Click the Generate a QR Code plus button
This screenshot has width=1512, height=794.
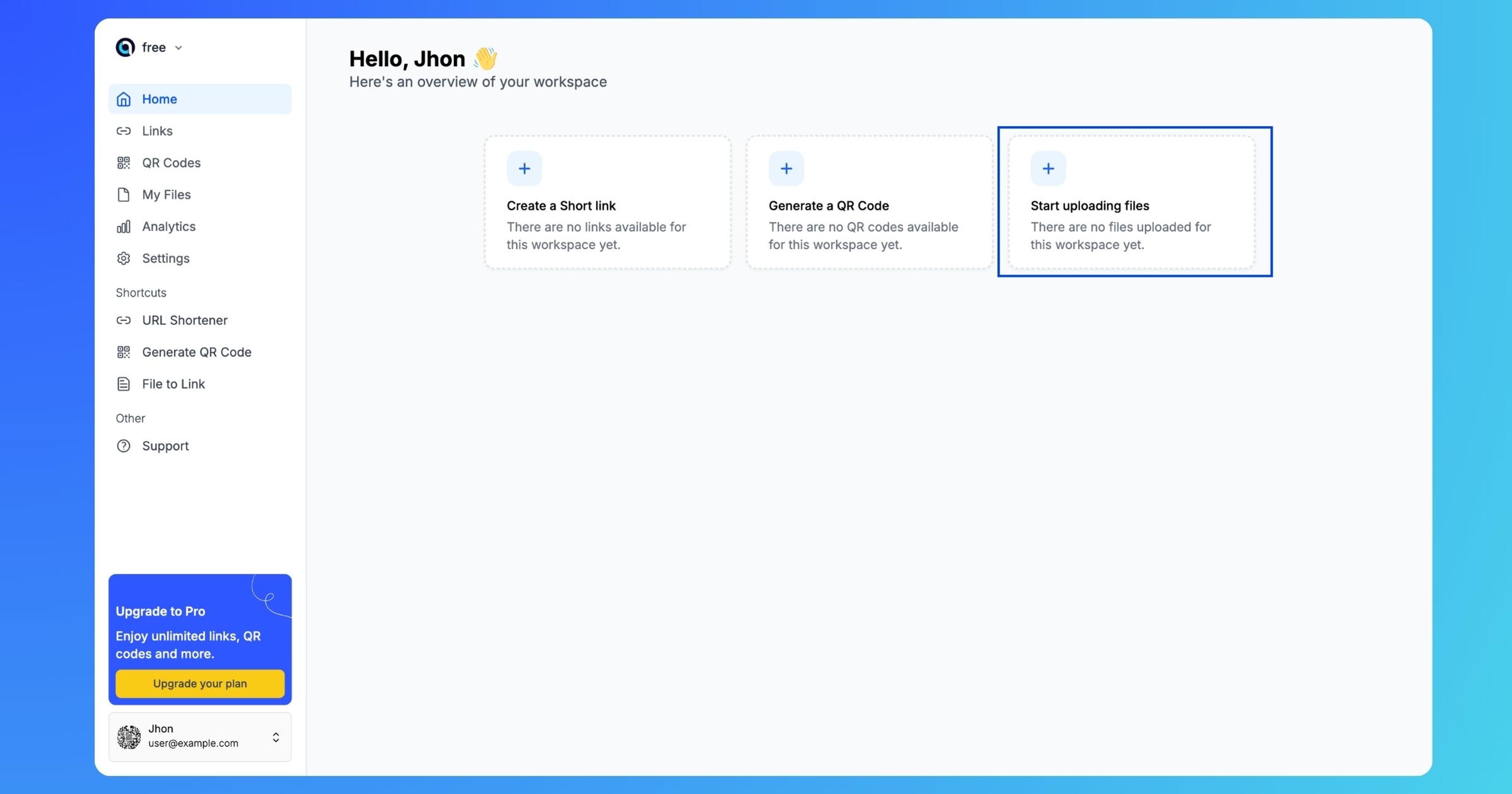tap(786, 168)
